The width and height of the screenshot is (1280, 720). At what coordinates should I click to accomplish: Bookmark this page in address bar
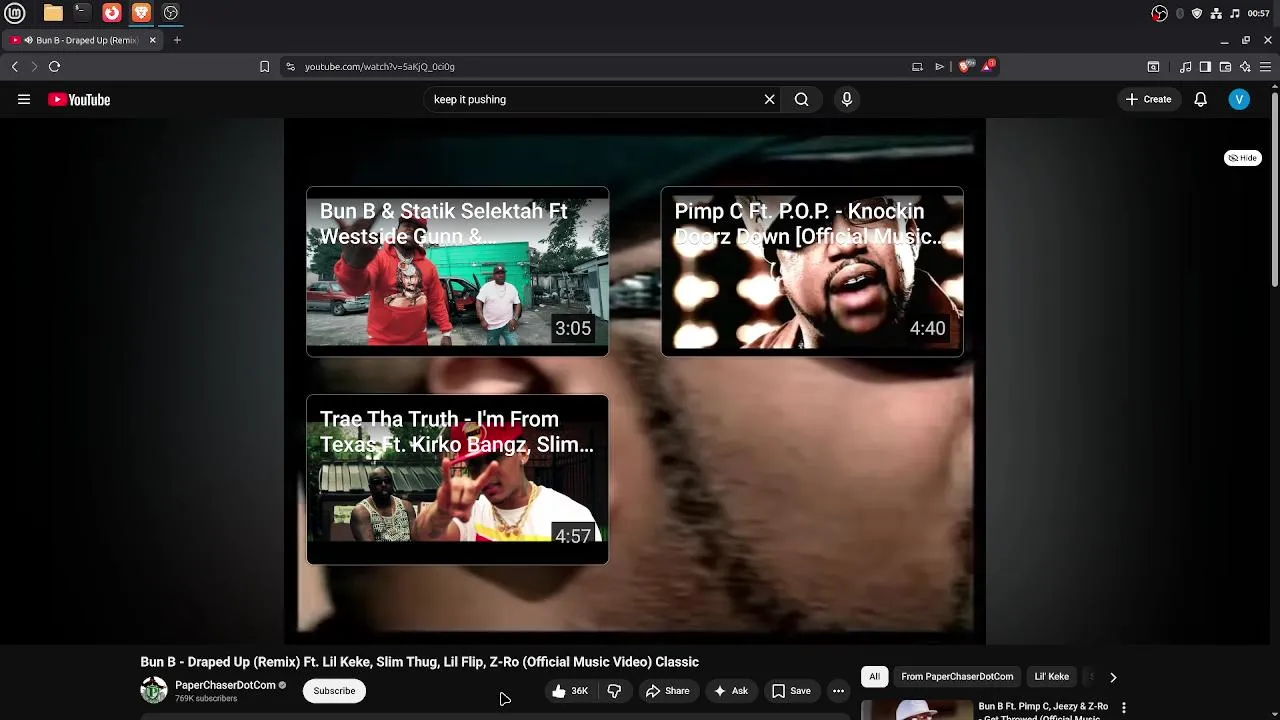pos(264,66)
